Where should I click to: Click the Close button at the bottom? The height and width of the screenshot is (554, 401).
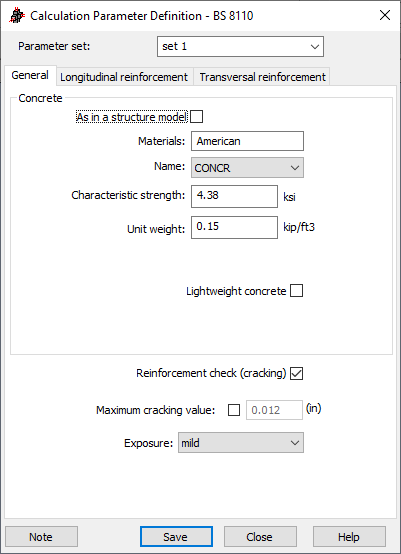click(x=260, y=537)
